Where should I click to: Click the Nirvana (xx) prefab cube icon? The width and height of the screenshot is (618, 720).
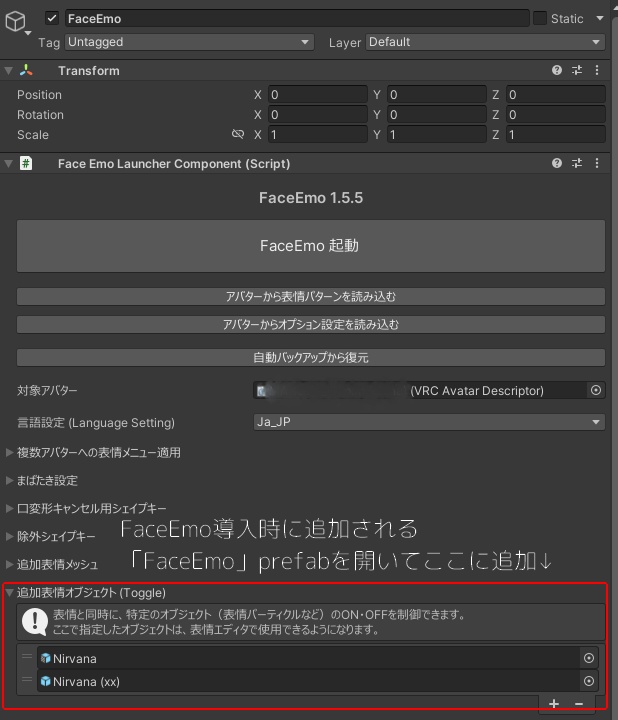(x=45, y=681)
